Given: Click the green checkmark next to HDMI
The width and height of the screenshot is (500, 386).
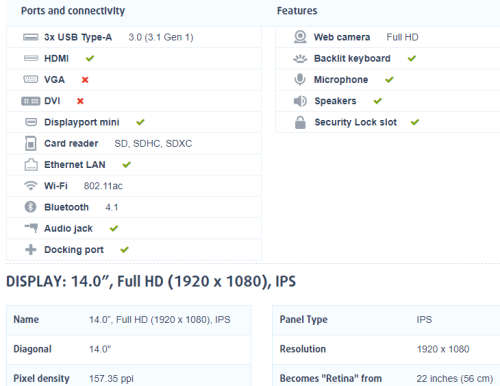Looking at the screenshot, I should [x=90, y=58].
